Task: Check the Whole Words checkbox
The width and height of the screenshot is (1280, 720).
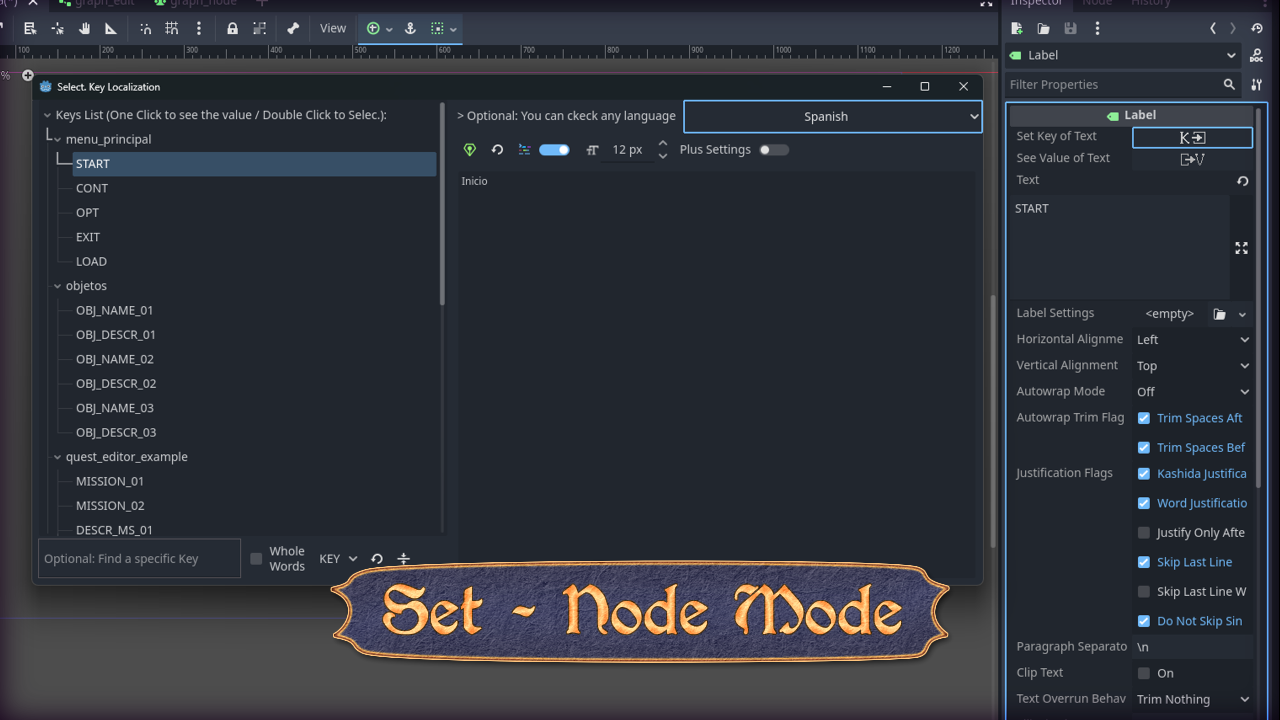Action: click(x=256, y=559)
